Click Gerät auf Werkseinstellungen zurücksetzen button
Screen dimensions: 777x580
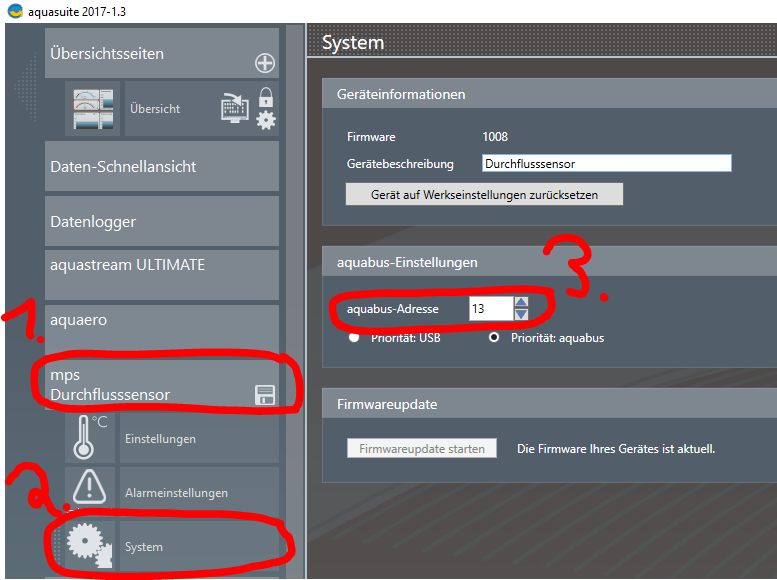[484, 195]
